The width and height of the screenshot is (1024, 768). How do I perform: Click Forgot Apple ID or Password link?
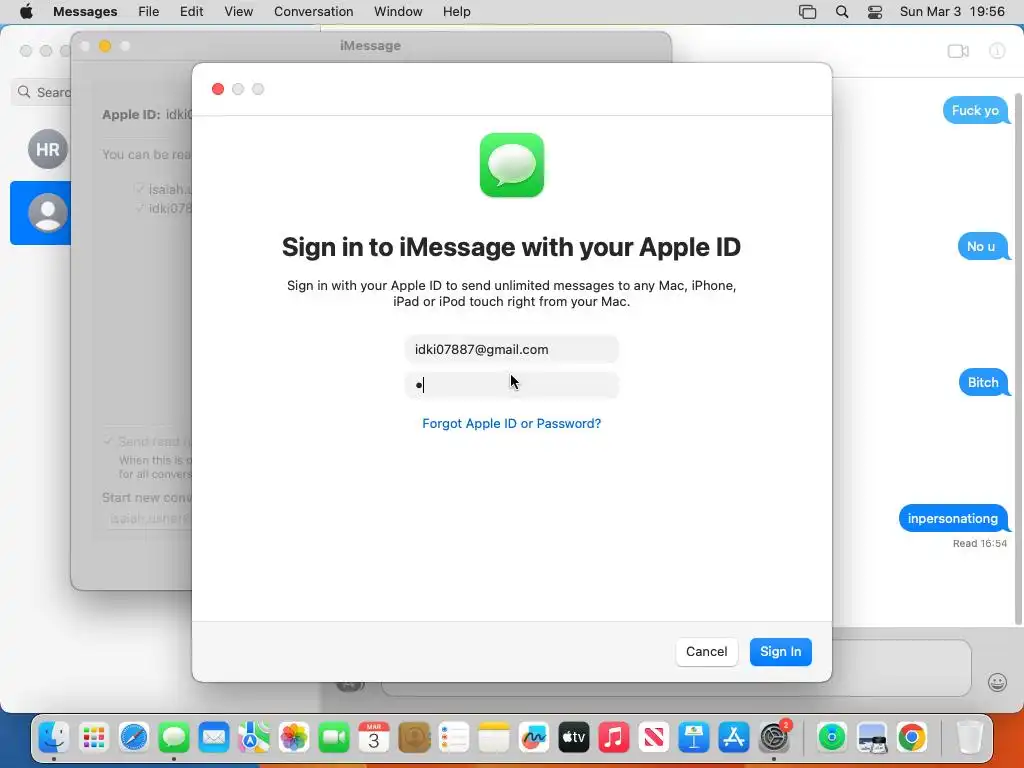511,423
